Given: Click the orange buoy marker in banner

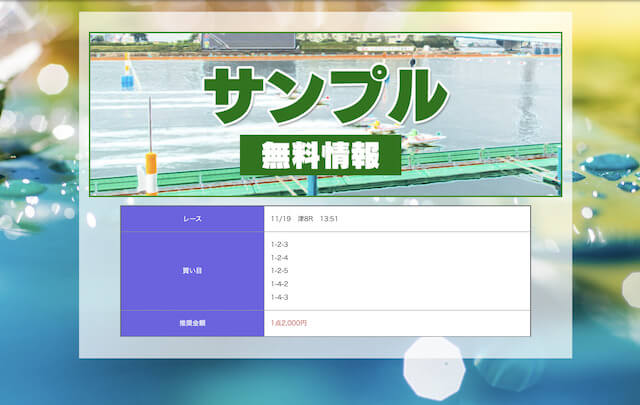Looking at the screenshot, I should click(149, 162).
